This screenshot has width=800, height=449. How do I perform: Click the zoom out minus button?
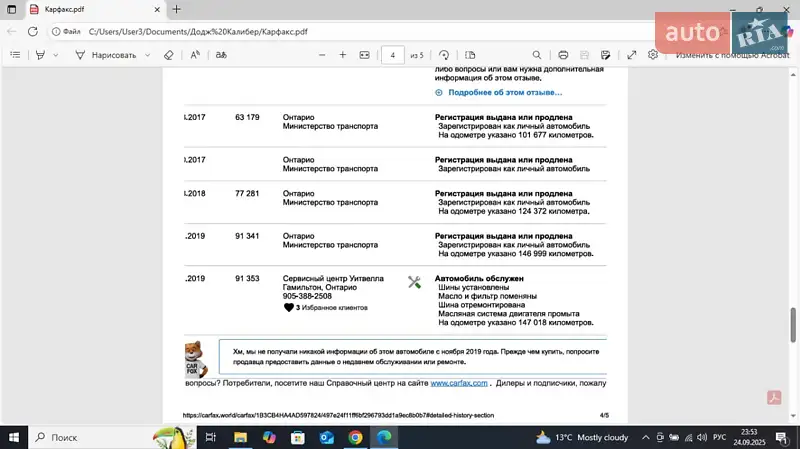pos(322,55)
